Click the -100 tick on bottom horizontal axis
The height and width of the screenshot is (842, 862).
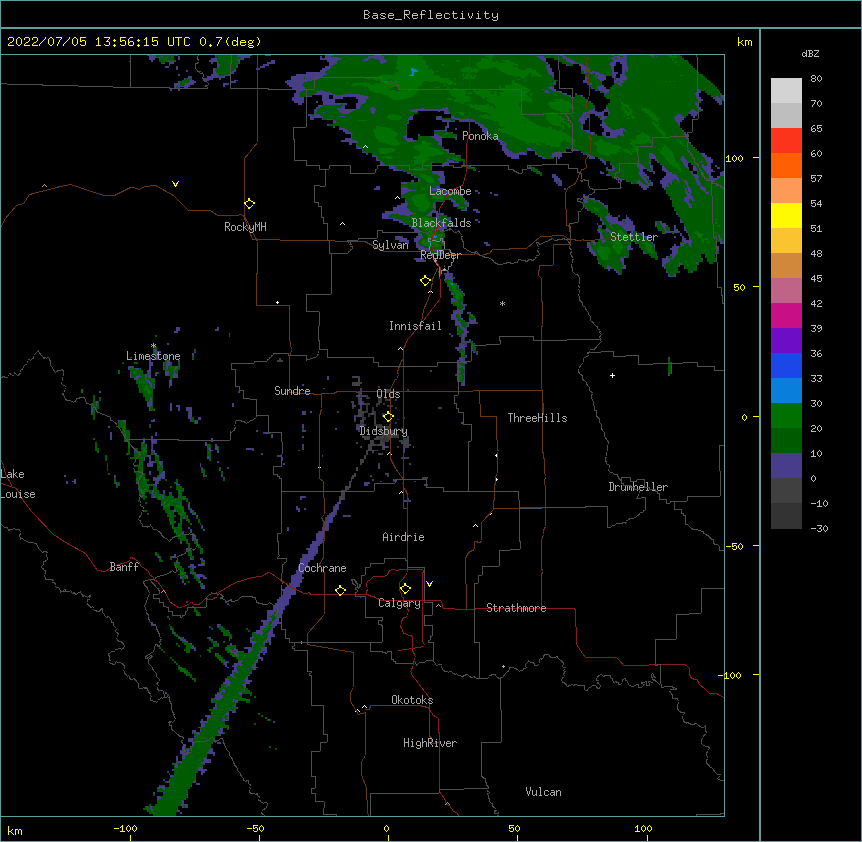125,828
